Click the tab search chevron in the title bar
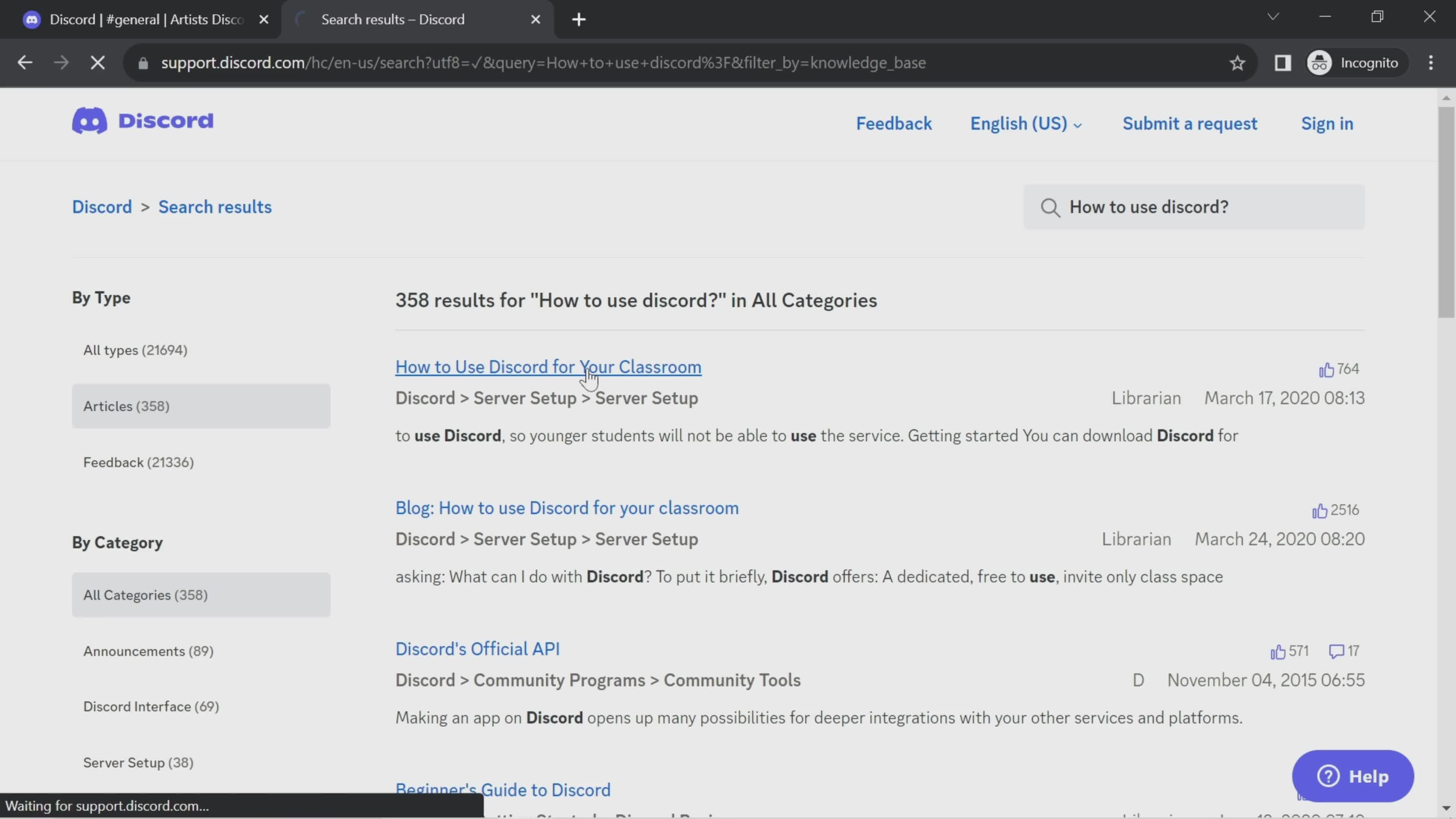The height and width of the screenshot is (819, 1456). pyautogui.click(x=1273, y=16)
